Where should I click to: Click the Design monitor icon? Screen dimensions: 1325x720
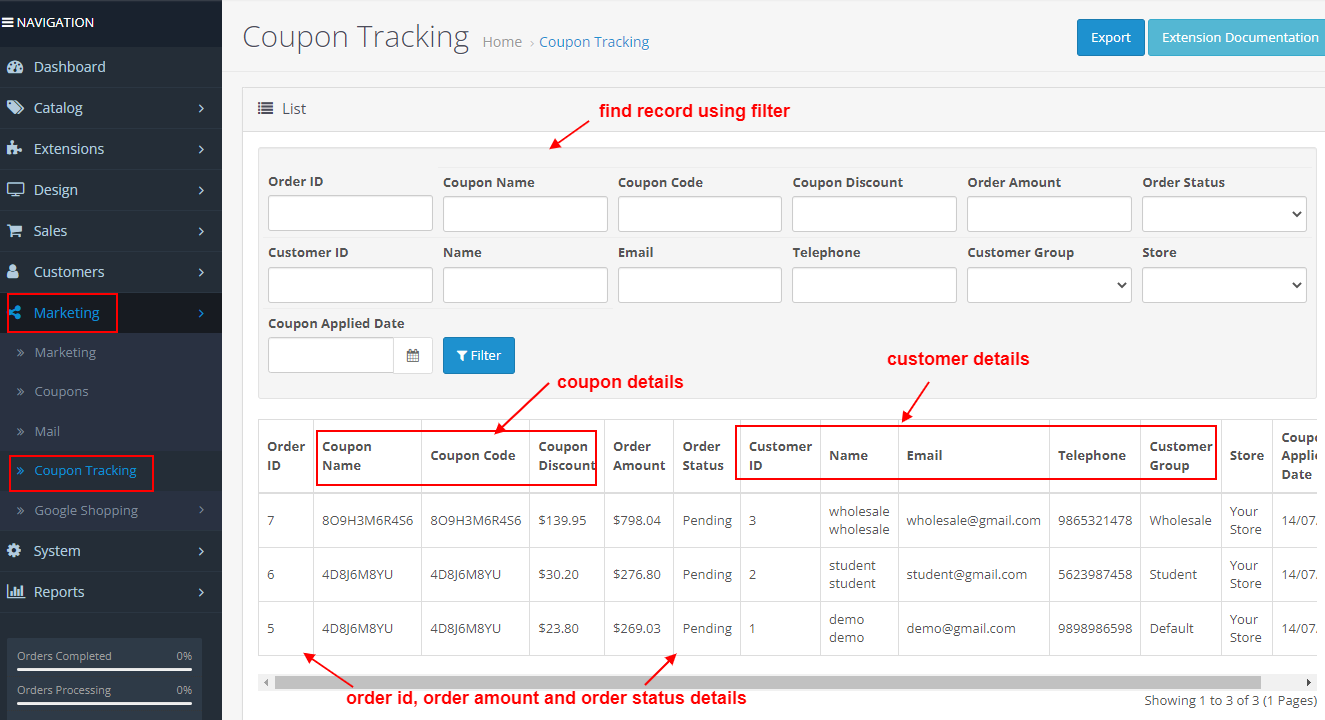coord(15,190)
